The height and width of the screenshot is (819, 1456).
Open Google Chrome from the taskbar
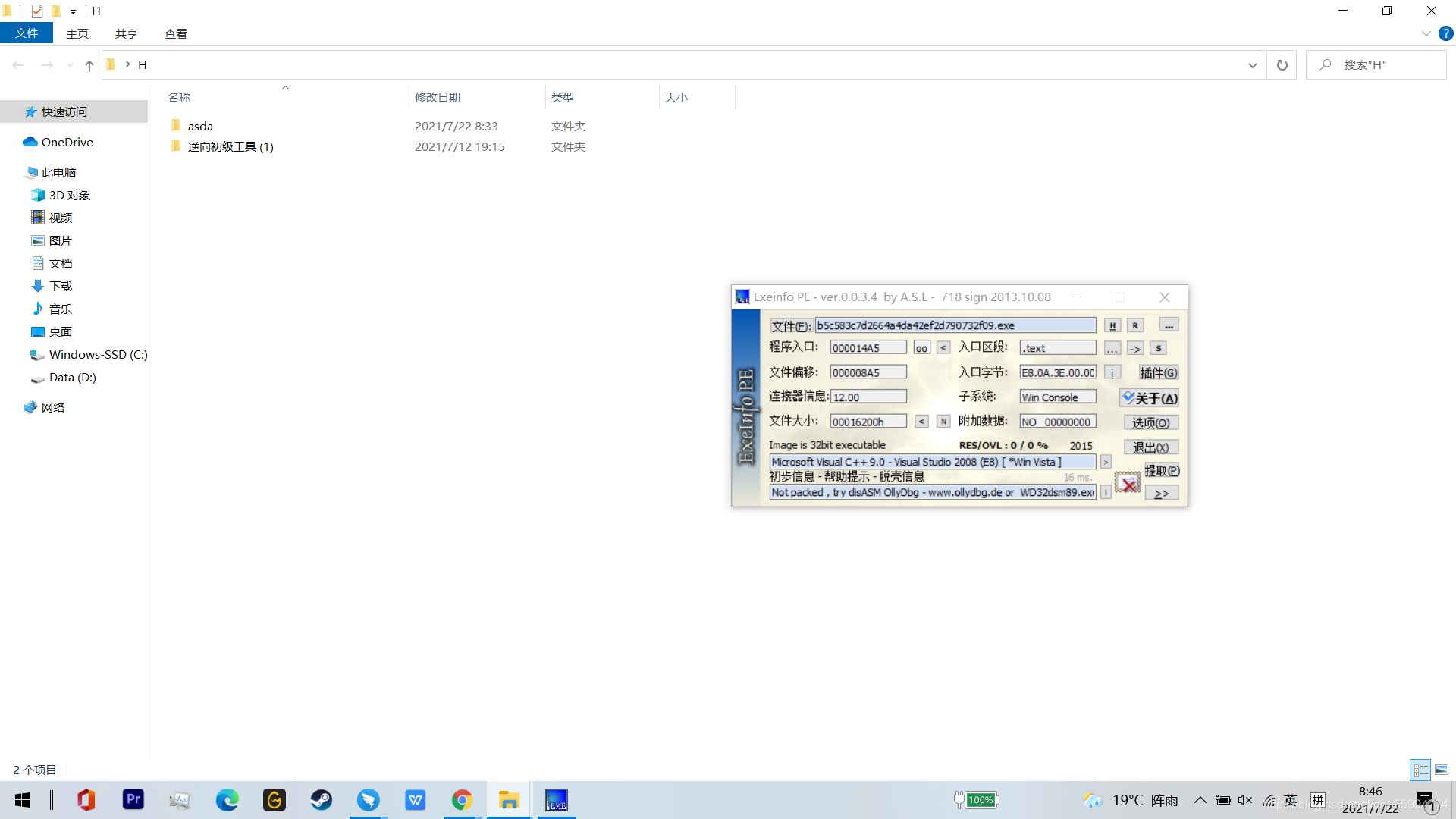[462, 800]
